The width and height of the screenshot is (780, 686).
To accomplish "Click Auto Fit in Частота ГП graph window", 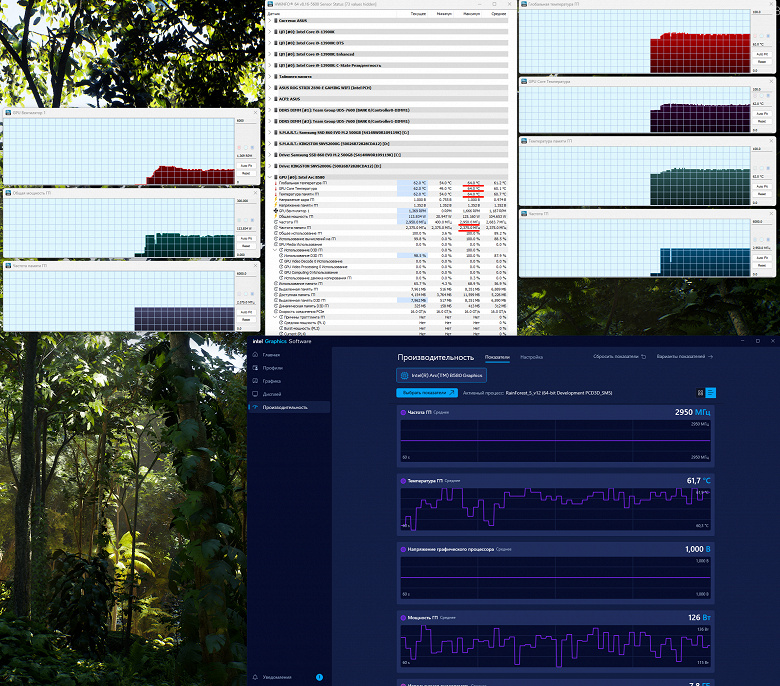I will [762, 258].
